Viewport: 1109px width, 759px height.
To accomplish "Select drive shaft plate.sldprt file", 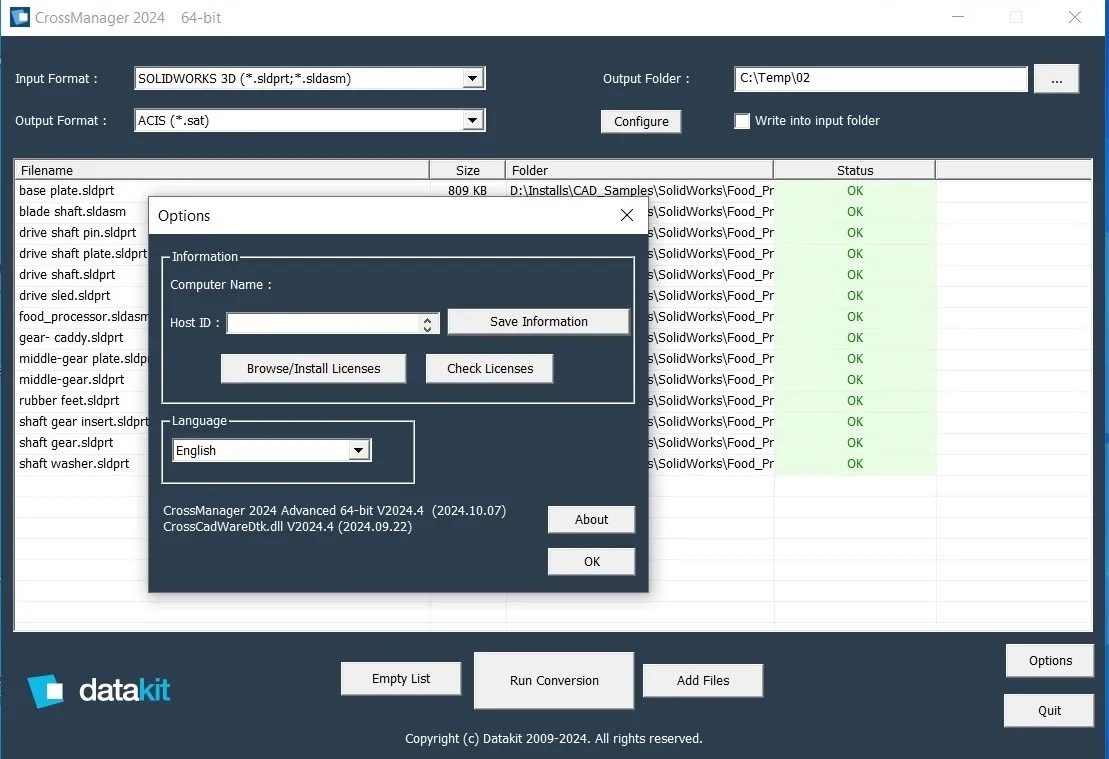I will pyautogui.click(x=83, y=253).
